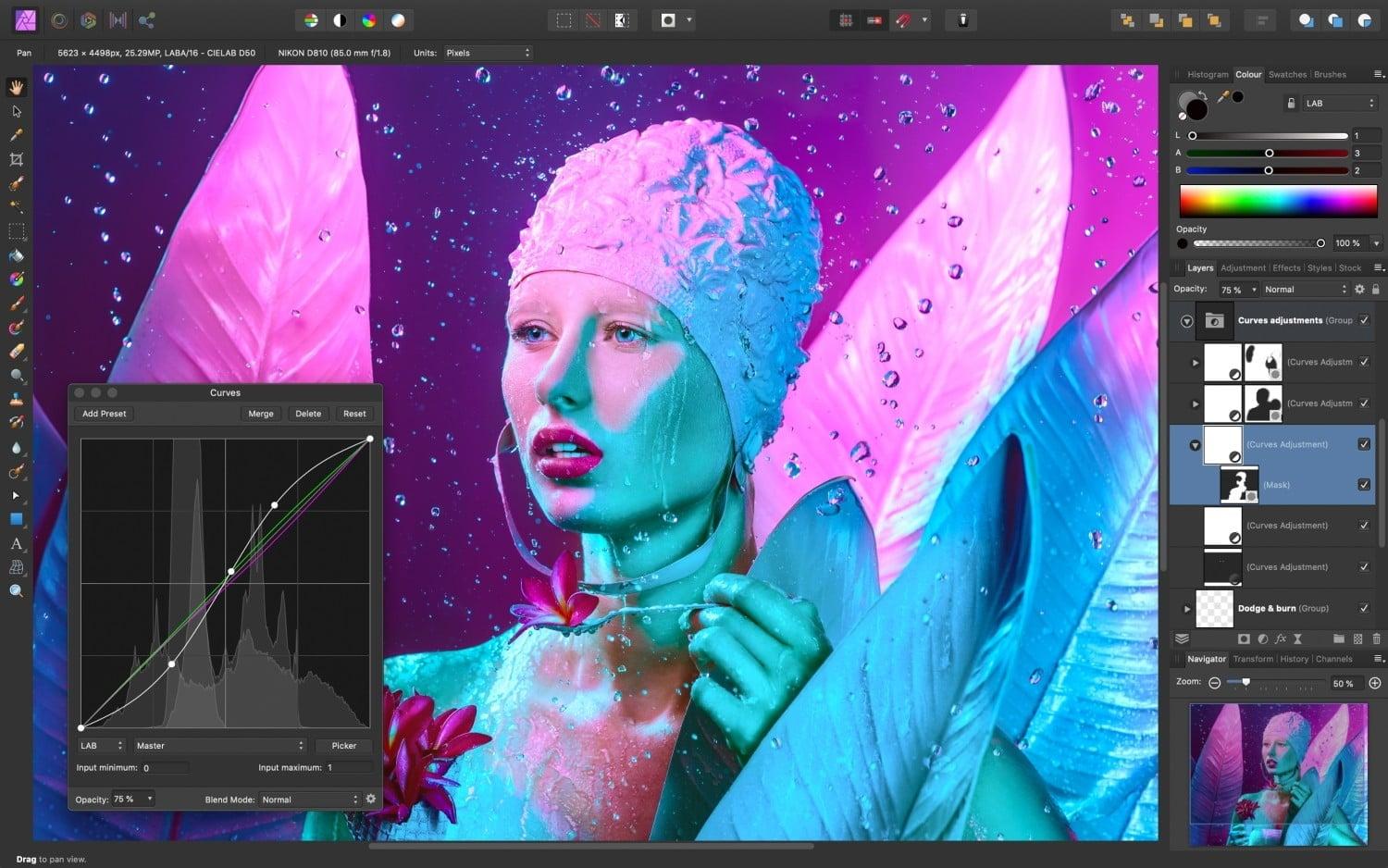Expand the Dodge & burn group
Screen dimensions: 1388x868
[x=1187, y=609]
